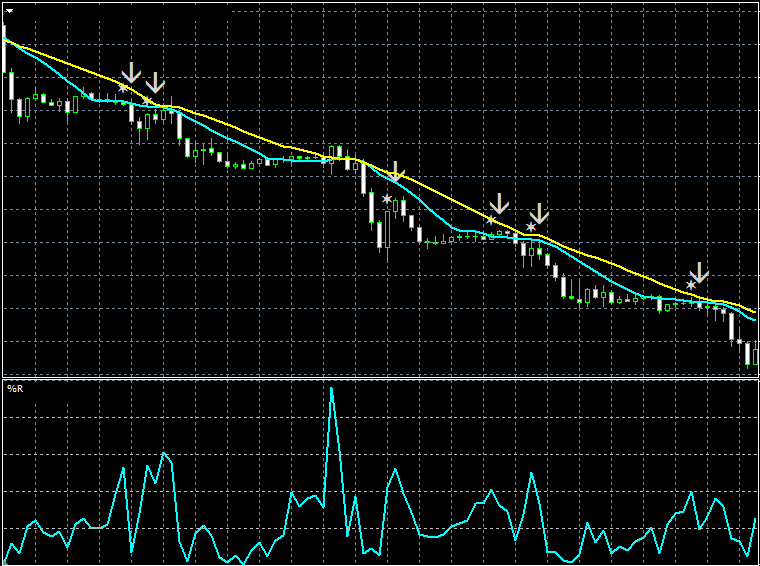Click the "%R" indicator window label

pyautogui.click(x=15, y=389)
